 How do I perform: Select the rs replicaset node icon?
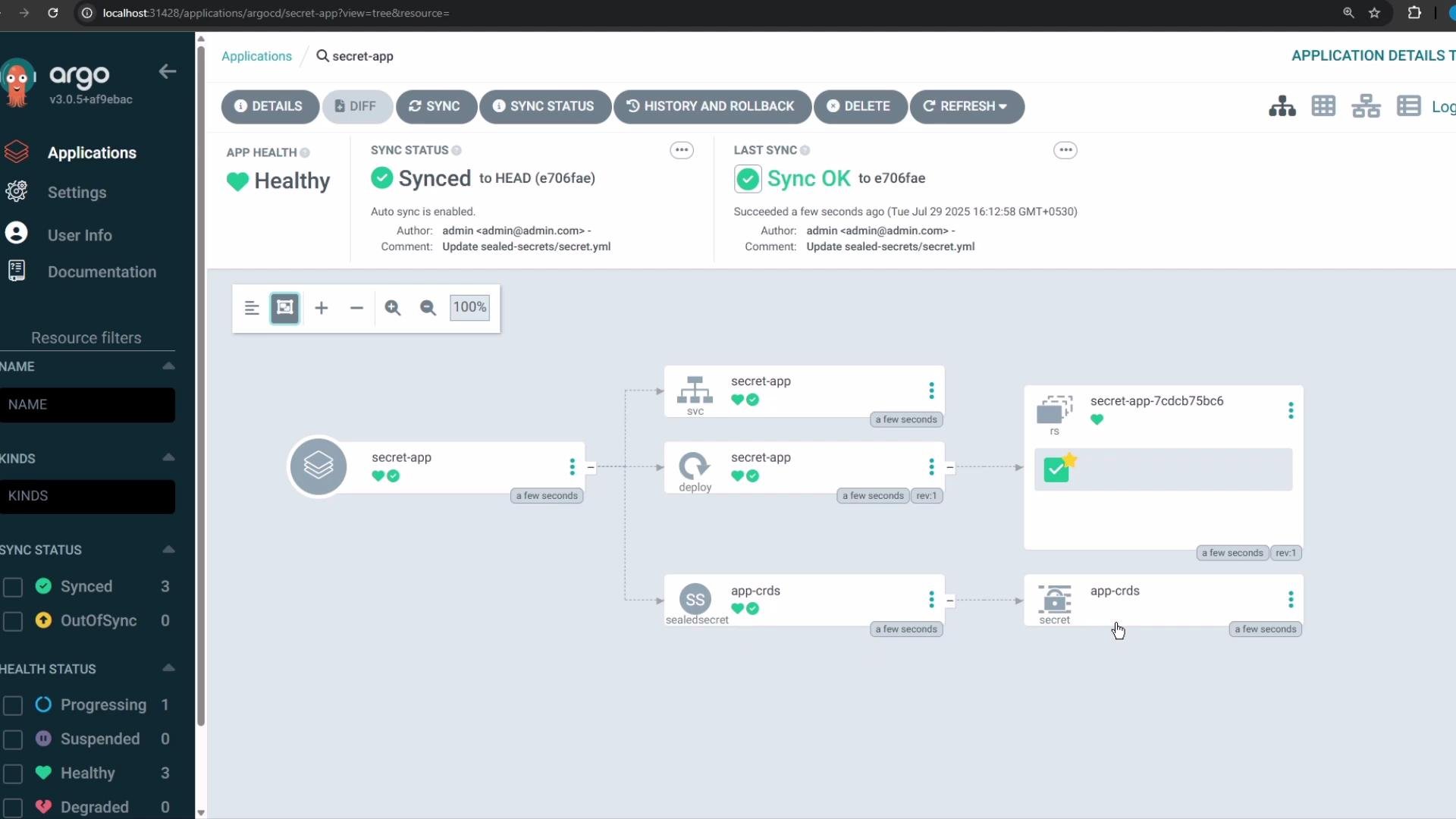pyautogui.click(x=1055, y=409)
